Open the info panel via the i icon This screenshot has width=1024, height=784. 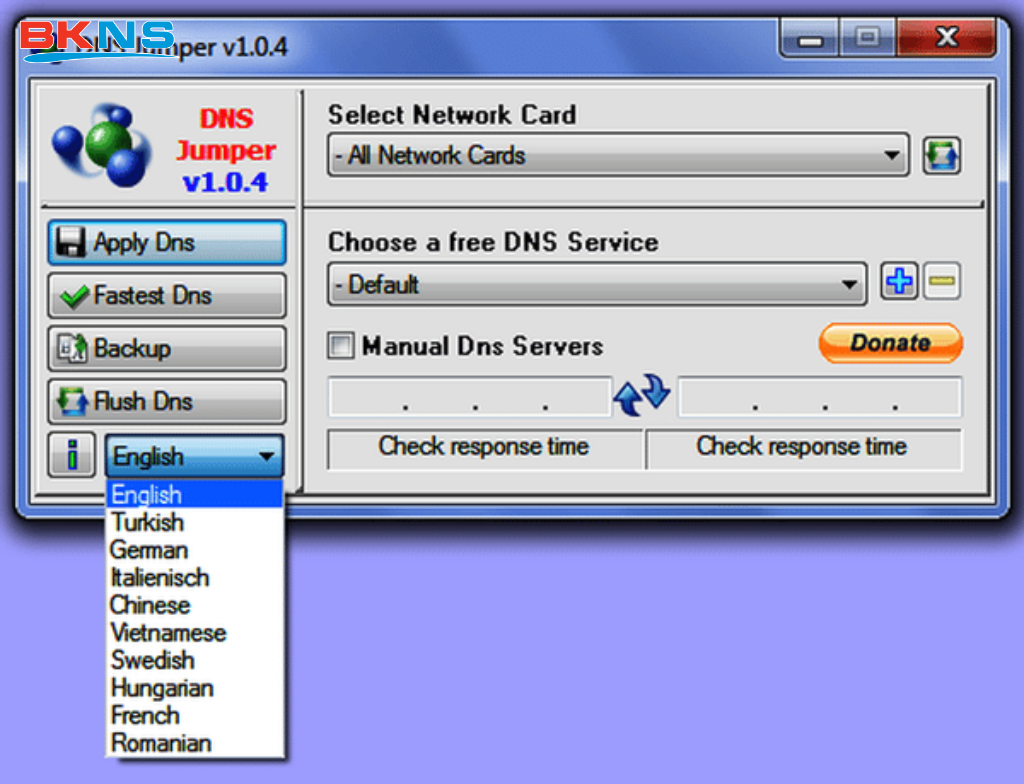coord(71,455)
